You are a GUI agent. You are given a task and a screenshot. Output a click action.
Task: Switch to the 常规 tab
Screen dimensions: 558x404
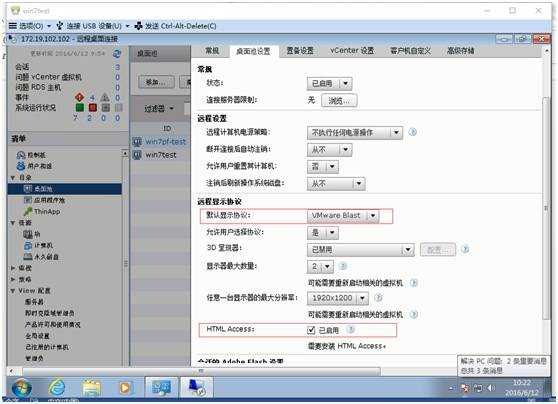[212, 51]
